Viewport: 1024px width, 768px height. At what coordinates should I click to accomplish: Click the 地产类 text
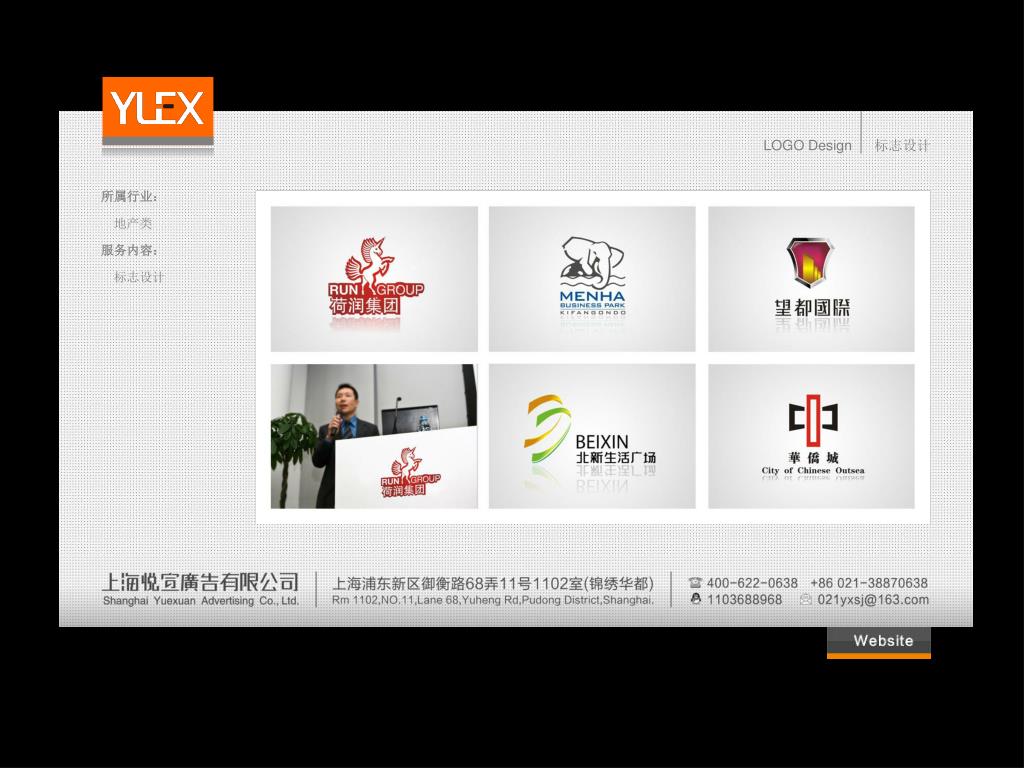(133, 223)
